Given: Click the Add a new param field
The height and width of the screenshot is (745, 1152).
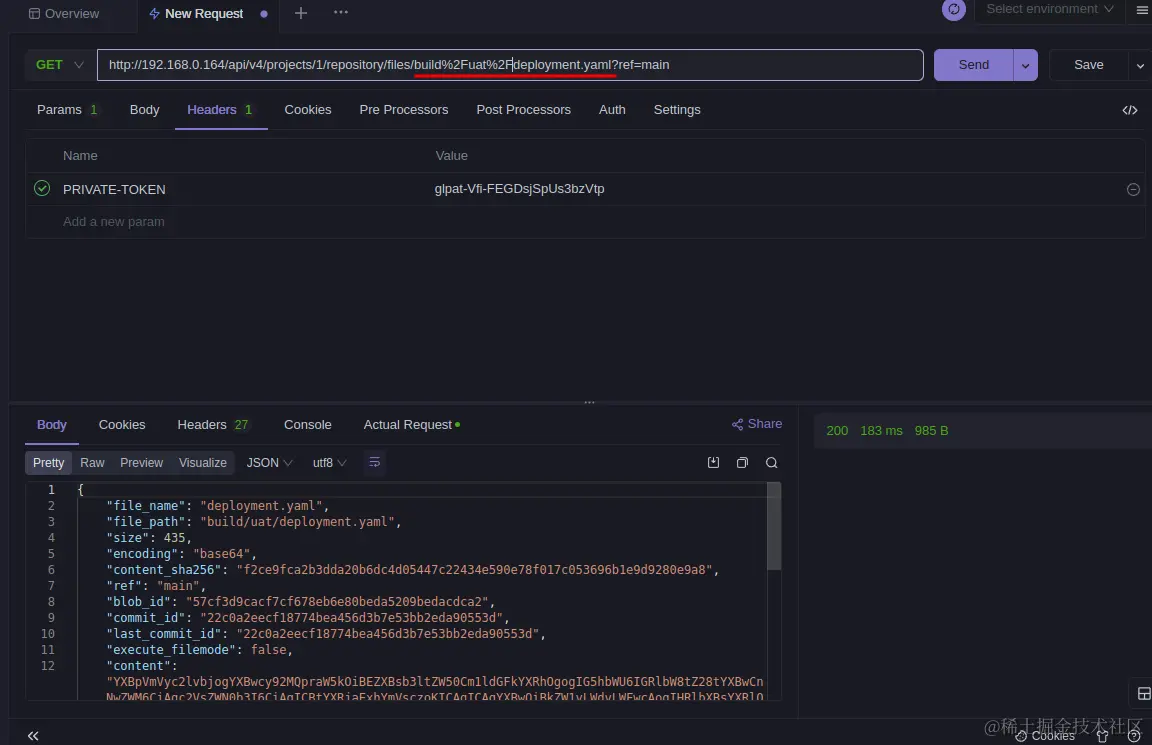Looking at the screenshot, I should point(114,222).
